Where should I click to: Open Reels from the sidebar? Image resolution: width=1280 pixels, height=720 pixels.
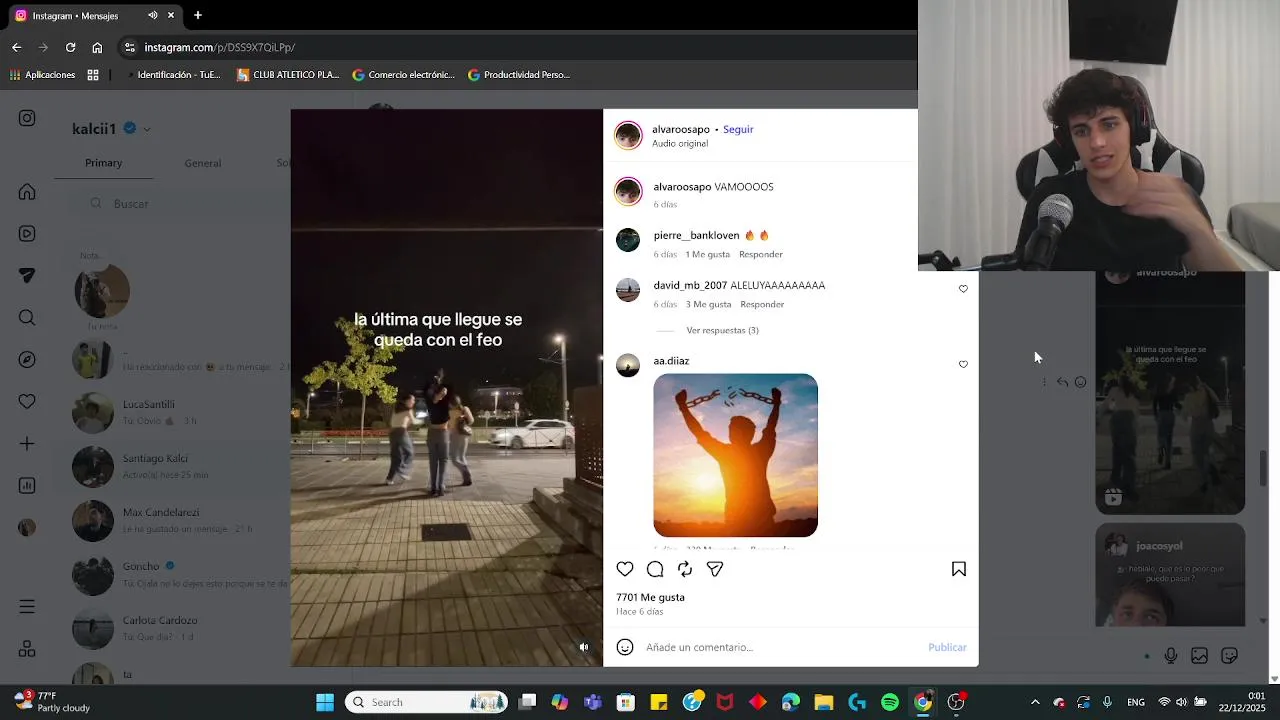(x=27, y=234)
